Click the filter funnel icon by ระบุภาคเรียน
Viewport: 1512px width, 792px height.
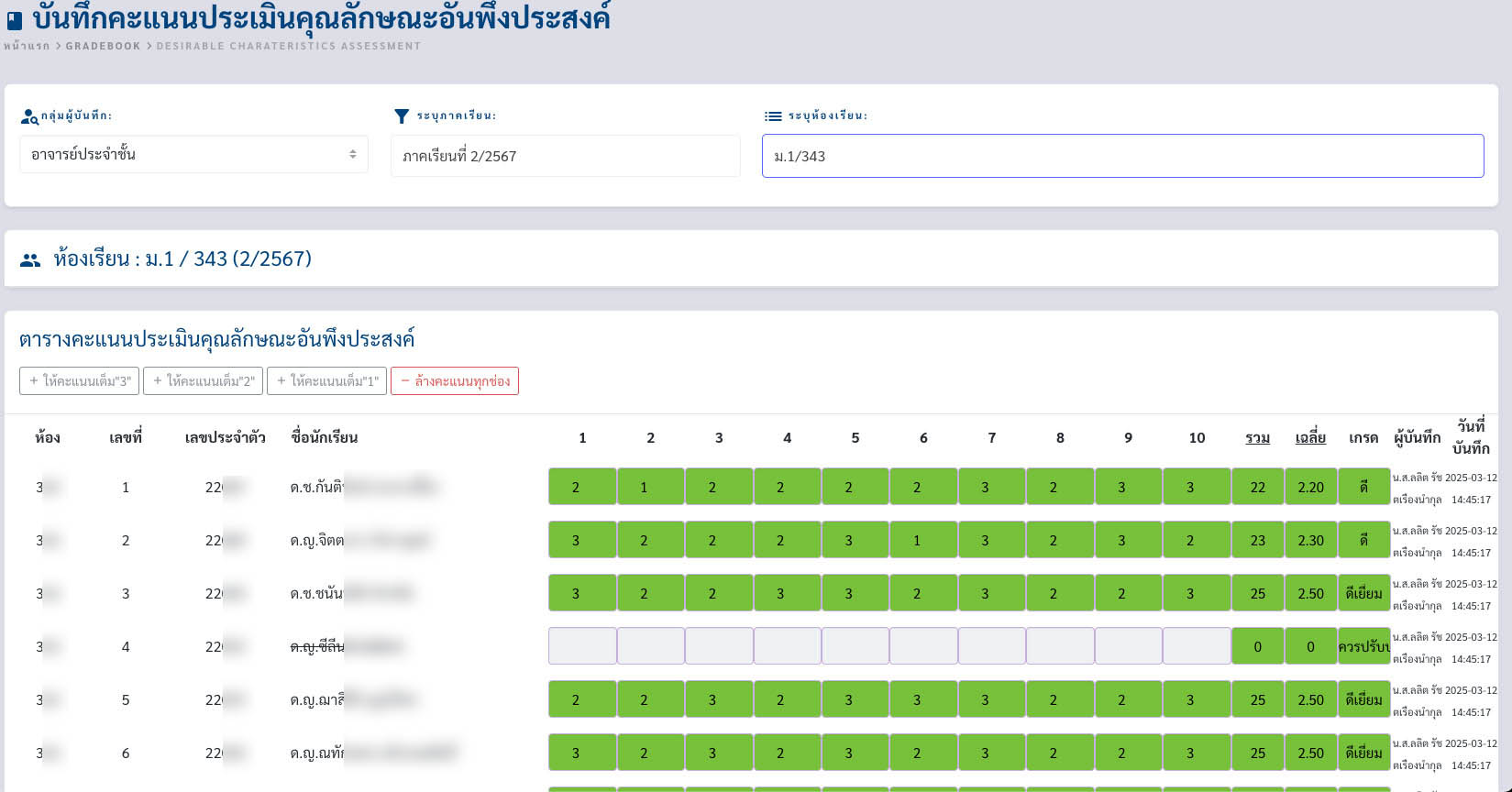pyautogui.click(x=401, y=116)
